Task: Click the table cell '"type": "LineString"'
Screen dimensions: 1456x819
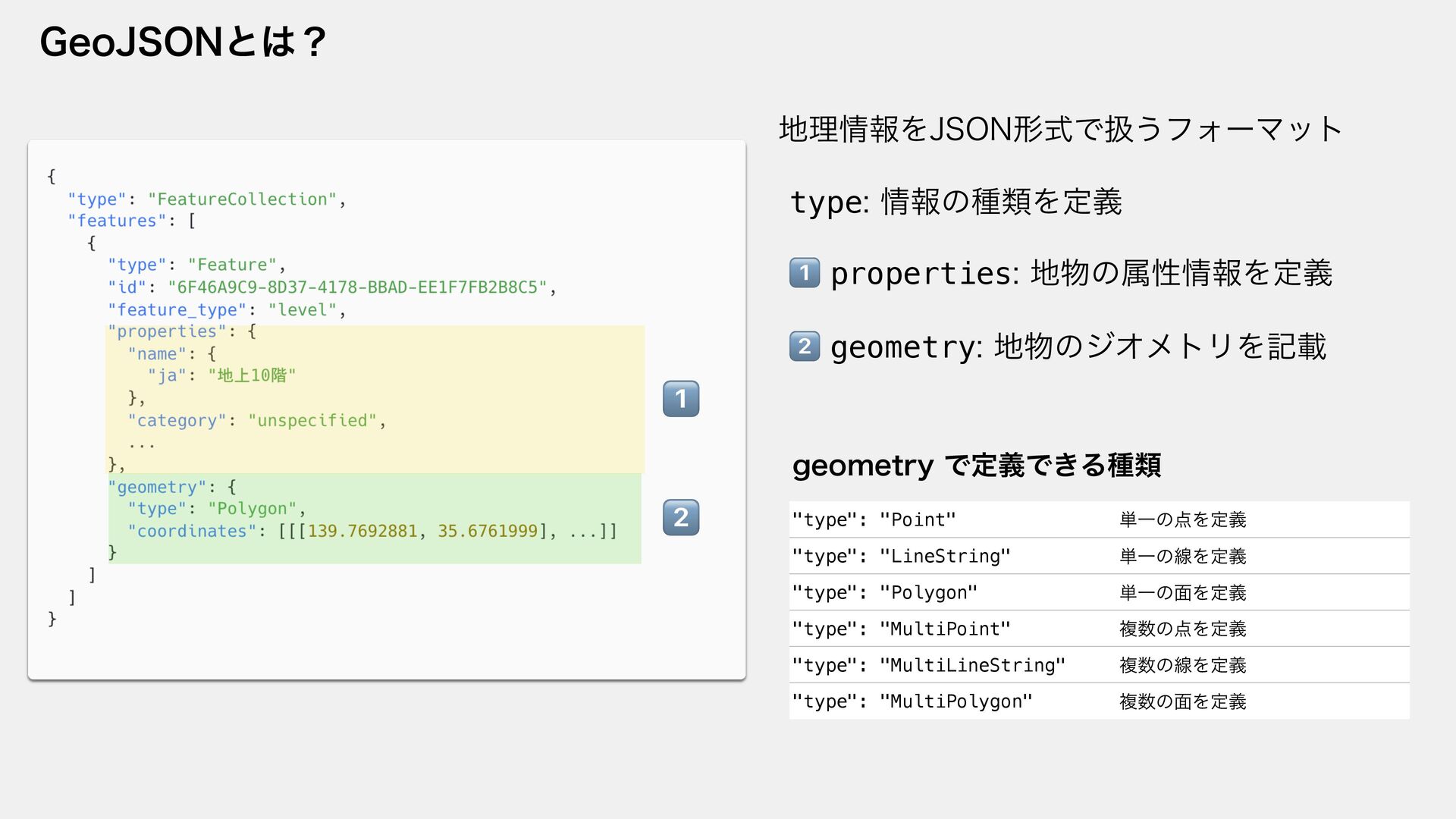Action: [901, 556]
